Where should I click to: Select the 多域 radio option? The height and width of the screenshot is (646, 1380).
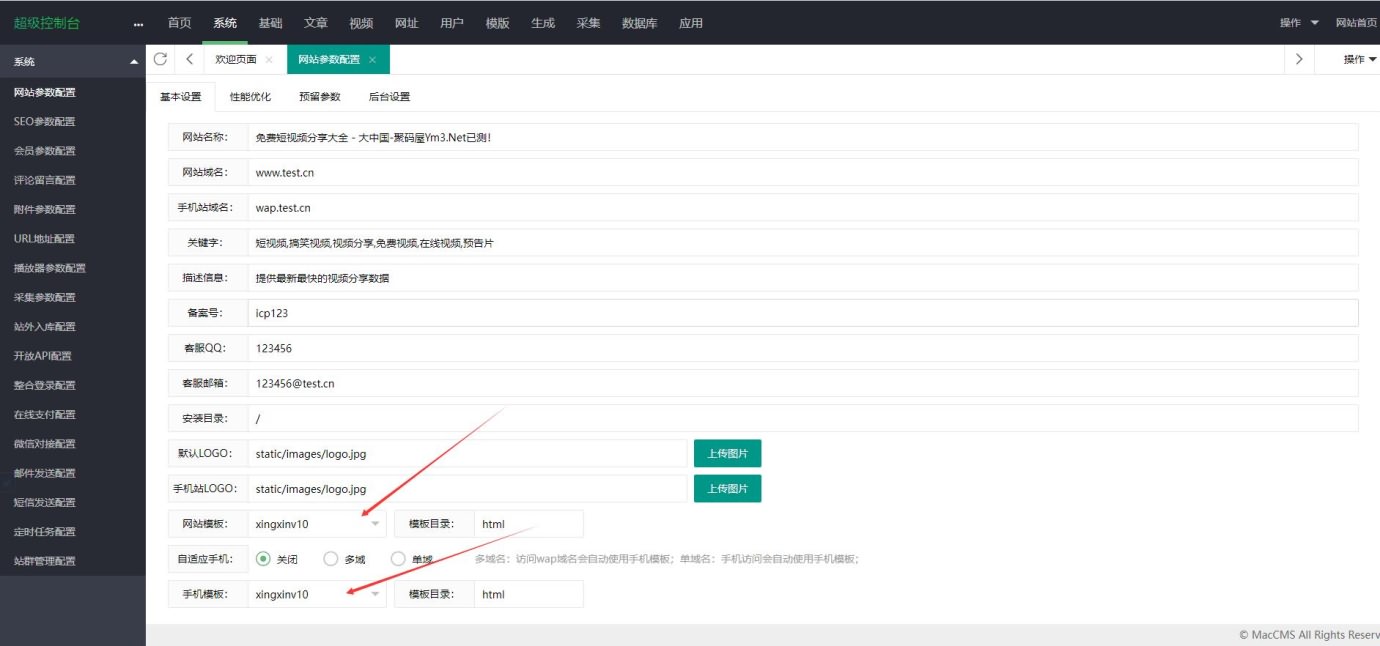[344, 559]
